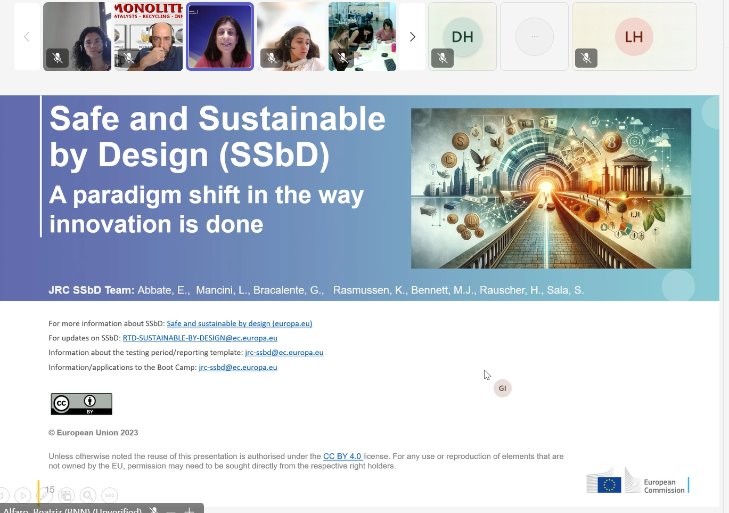Click the muted mic icon on DH tile
The width and height of the screenshot is (729, 513).
point(443,59)
